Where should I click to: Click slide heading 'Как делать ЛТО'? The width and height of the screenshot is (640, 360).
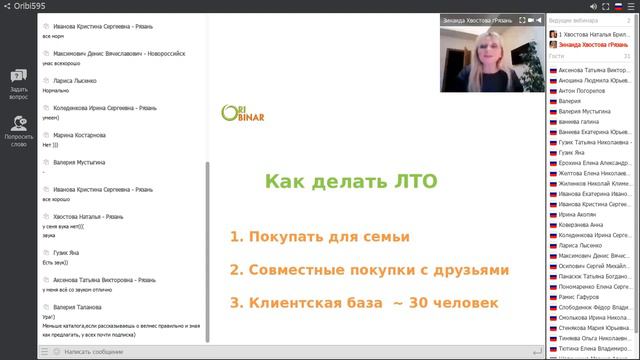click(351, 181)
